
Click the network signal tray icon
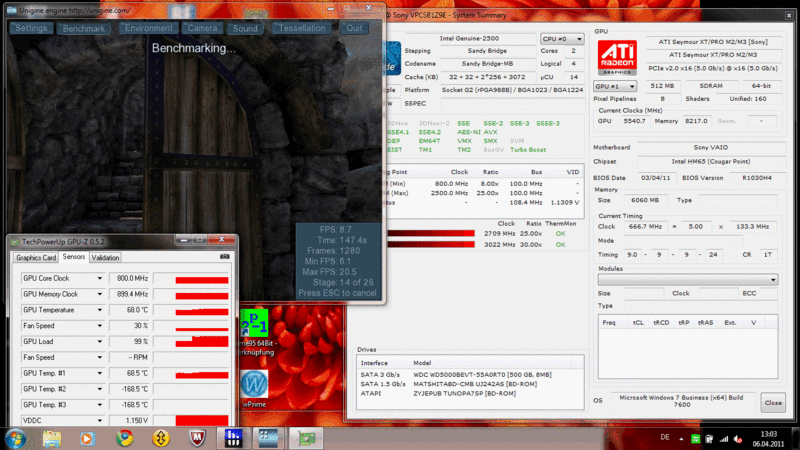(x=723, y=439)
